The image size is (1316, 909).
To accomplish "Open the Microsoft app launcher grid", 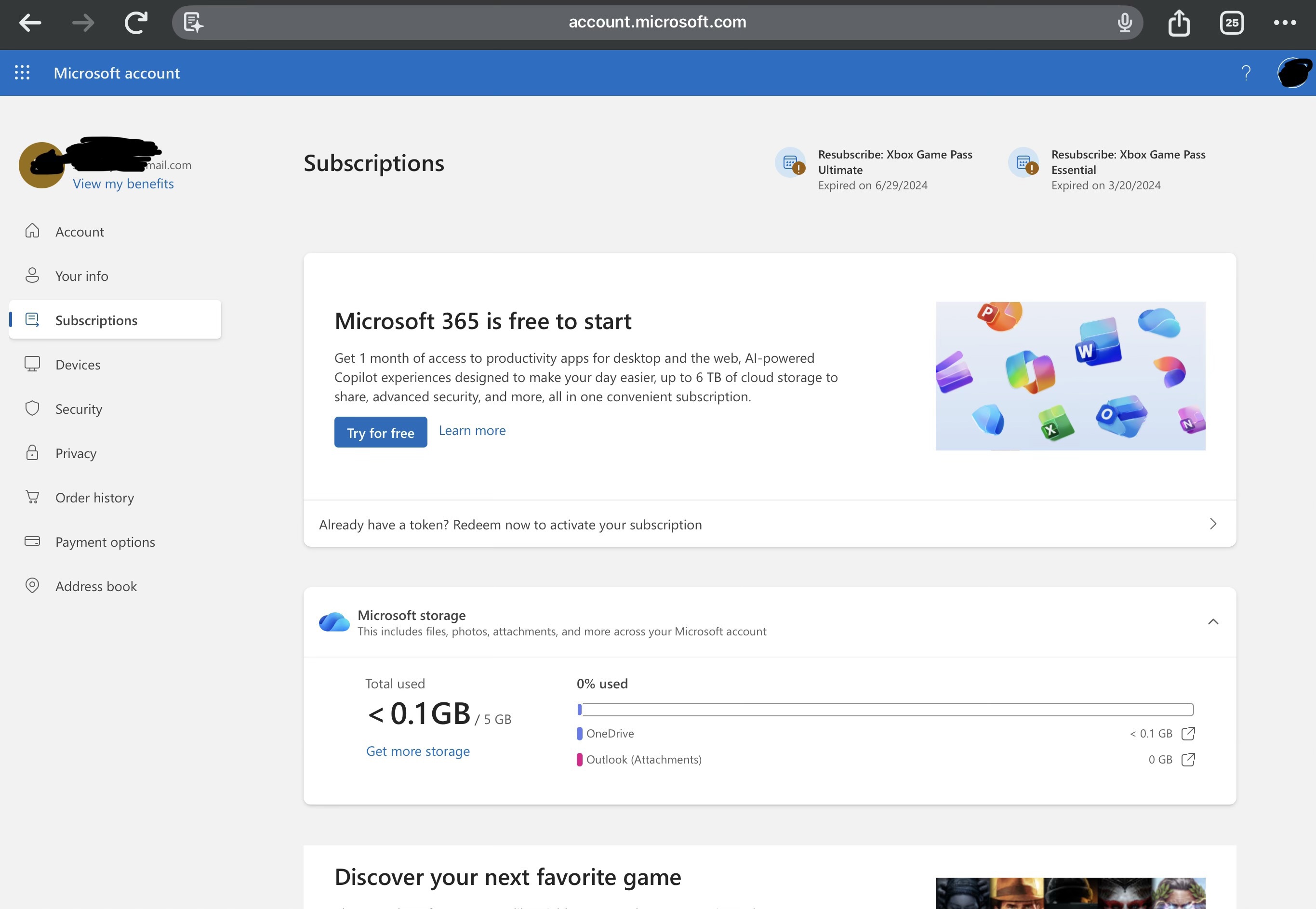I will click(22, 72).
